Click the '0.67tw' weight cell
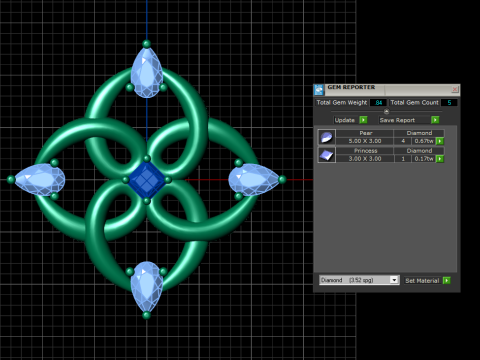This screenshot has height=360, width=480. point(424,141)
